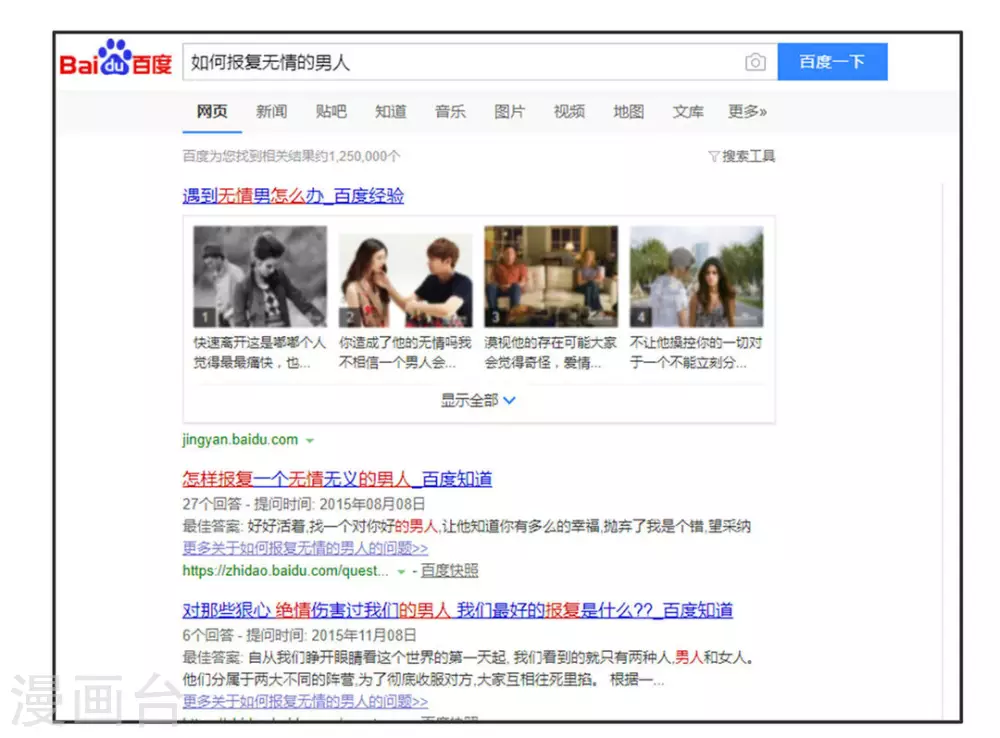Switch to the 新闻 tab
1000x738 pixels.
(x=271, y=112)
